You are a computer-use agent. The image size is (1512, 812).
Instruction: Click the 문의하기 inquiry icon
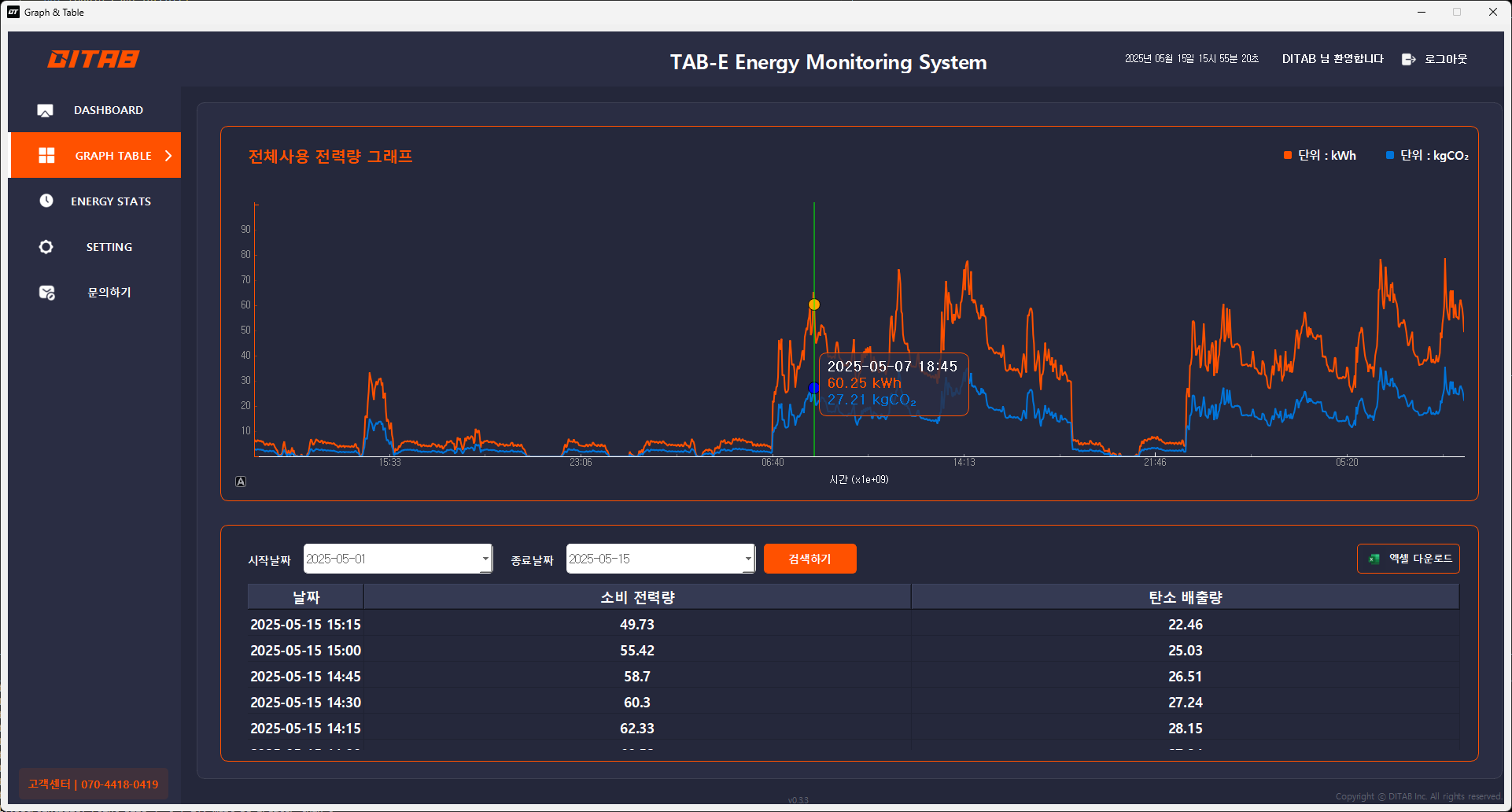coord(46,293)
